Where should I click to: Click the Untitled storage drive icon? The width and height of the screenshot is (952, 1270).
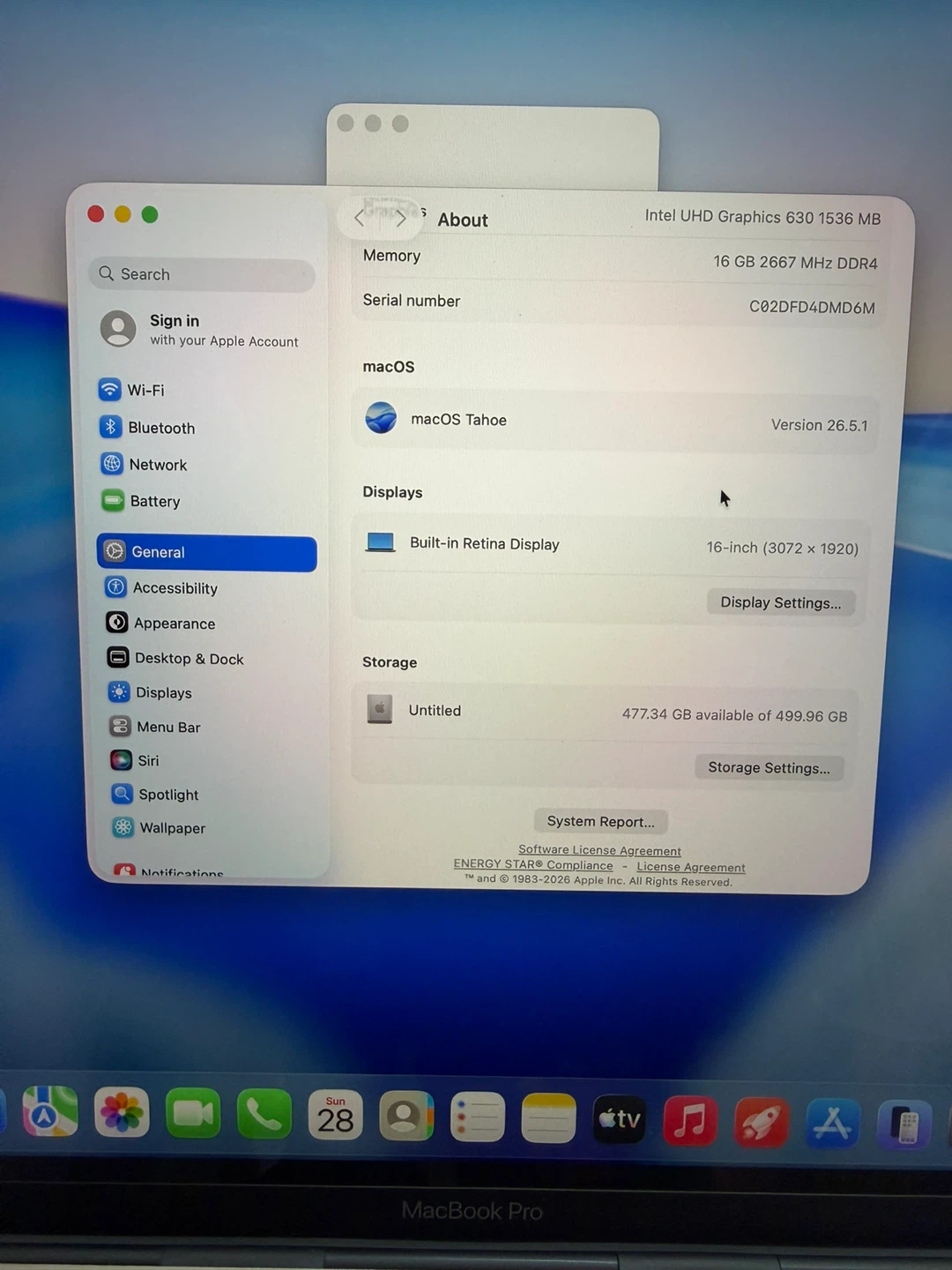[x=380, y=708]
